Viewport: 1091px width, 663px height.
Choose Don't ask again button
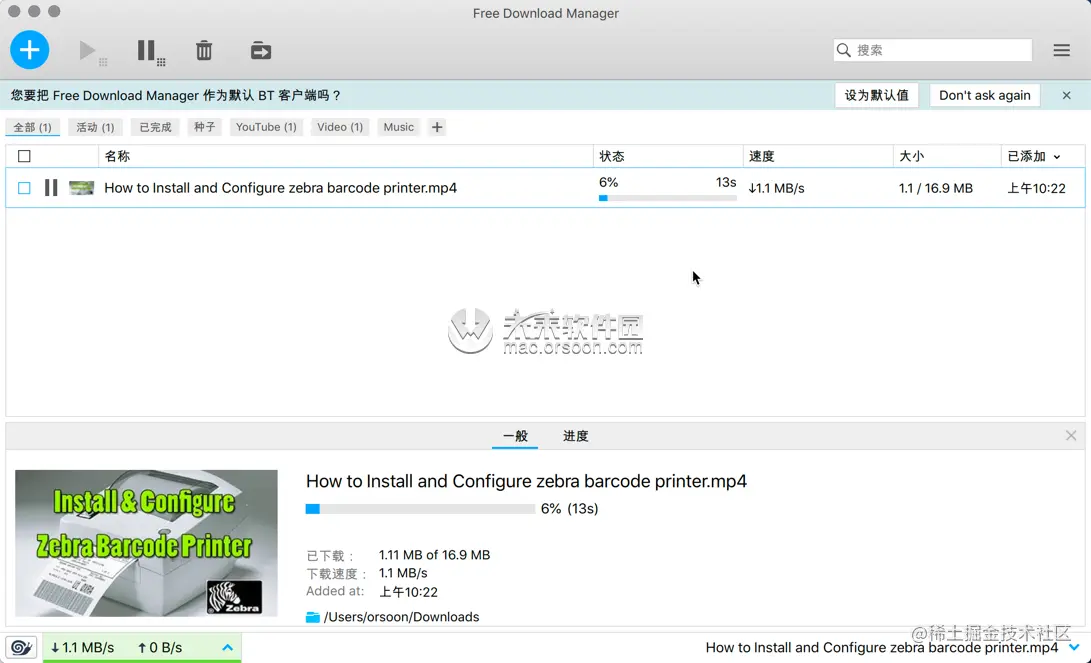click(x=985, y=95)
